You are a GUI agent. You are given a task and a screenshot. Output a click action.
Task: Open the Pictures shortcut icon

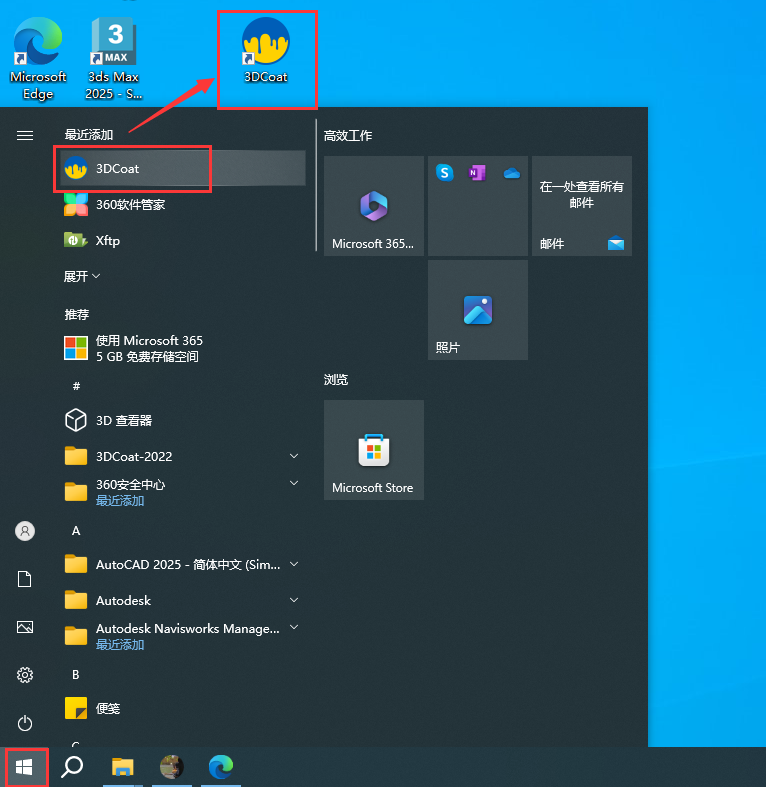pyautogui.click(x=25, y=627)
